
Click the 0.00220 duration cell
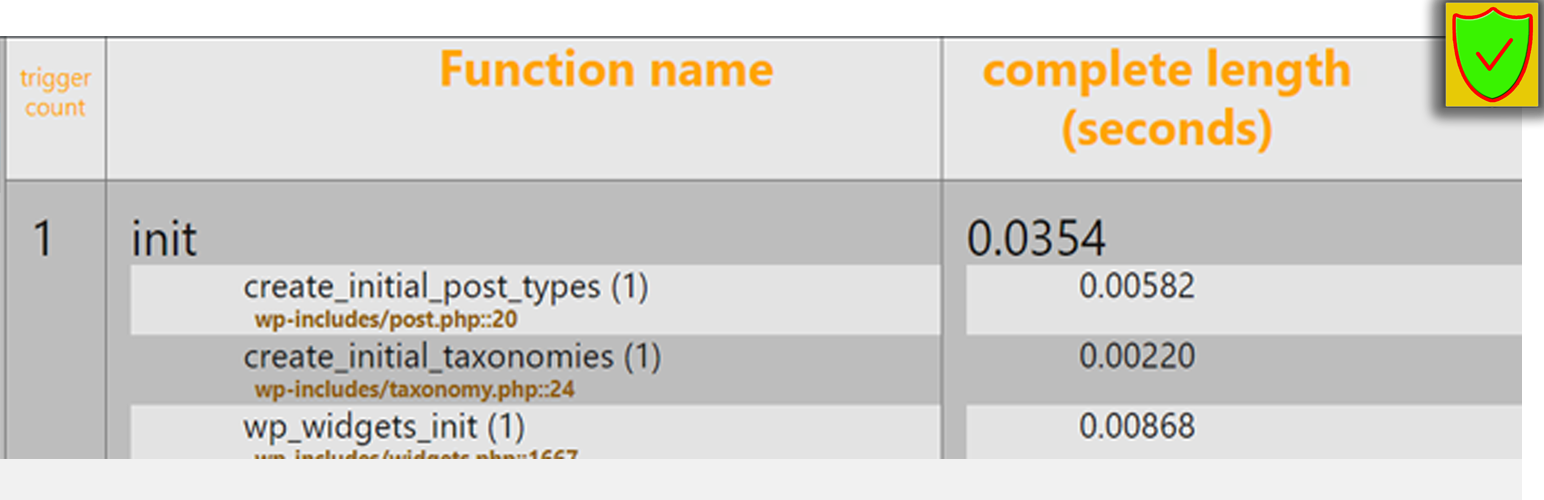point(1137,357)
